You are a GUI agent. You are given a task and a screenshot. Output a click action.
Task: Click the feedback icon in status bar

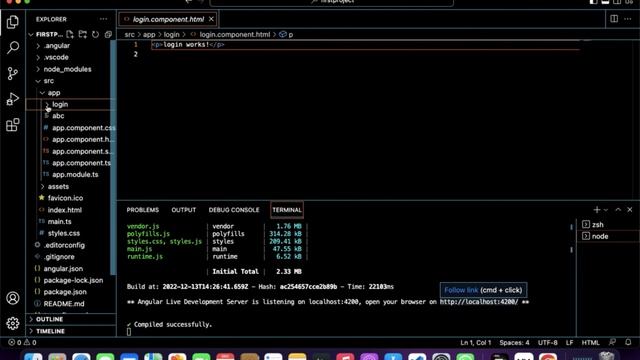pyautogui.click(x=612, y=342)
